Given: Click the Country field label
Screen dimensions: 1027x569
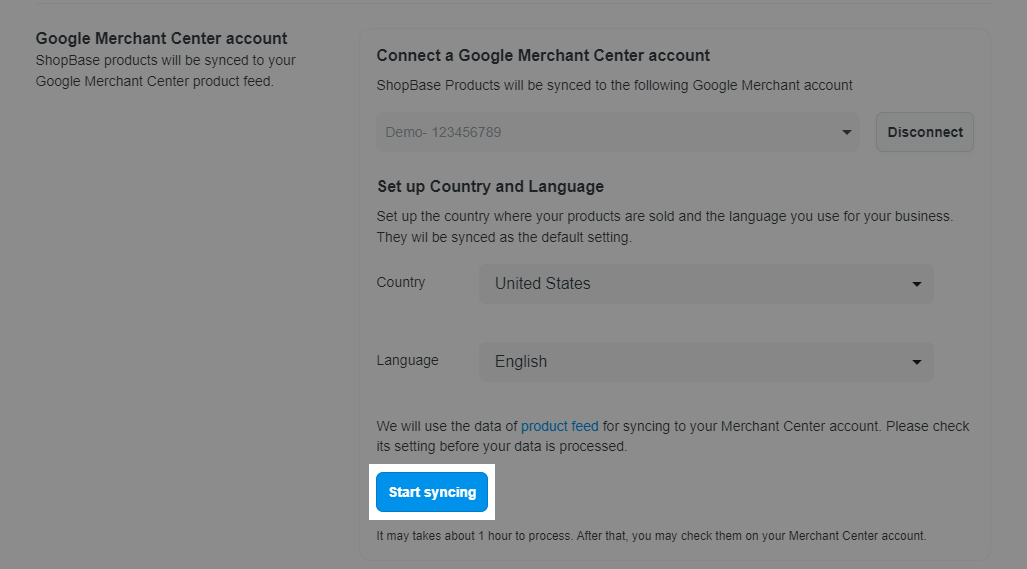Looking at the screenshot, I should pyautogui.click(x=400, y=282).
